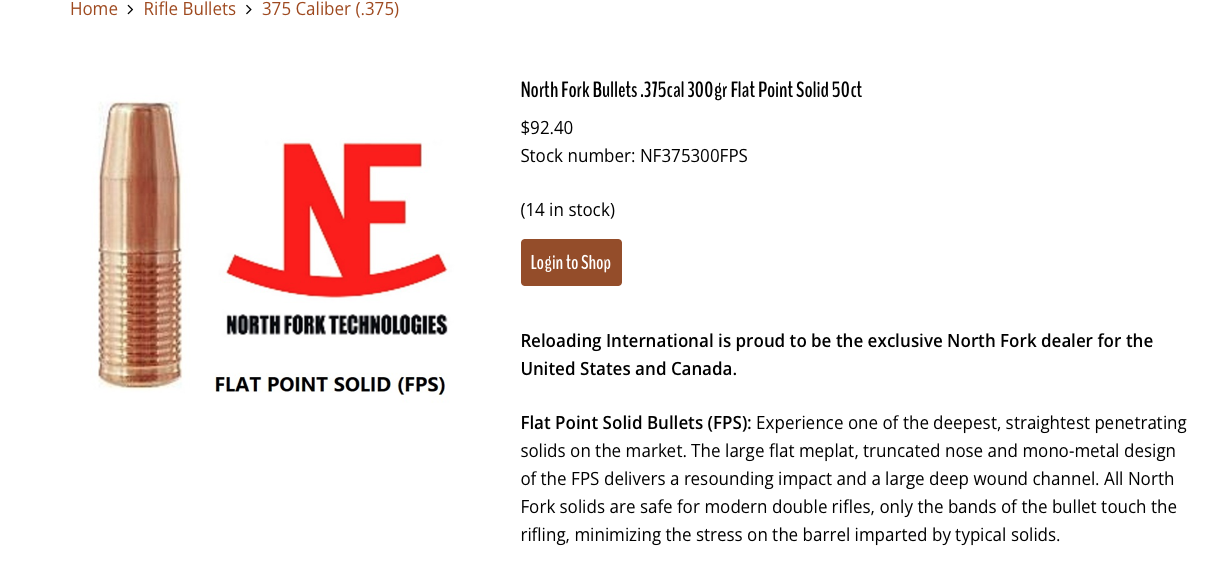
Task: Click the $92.40 price
Action: click(x=546, y=127)
